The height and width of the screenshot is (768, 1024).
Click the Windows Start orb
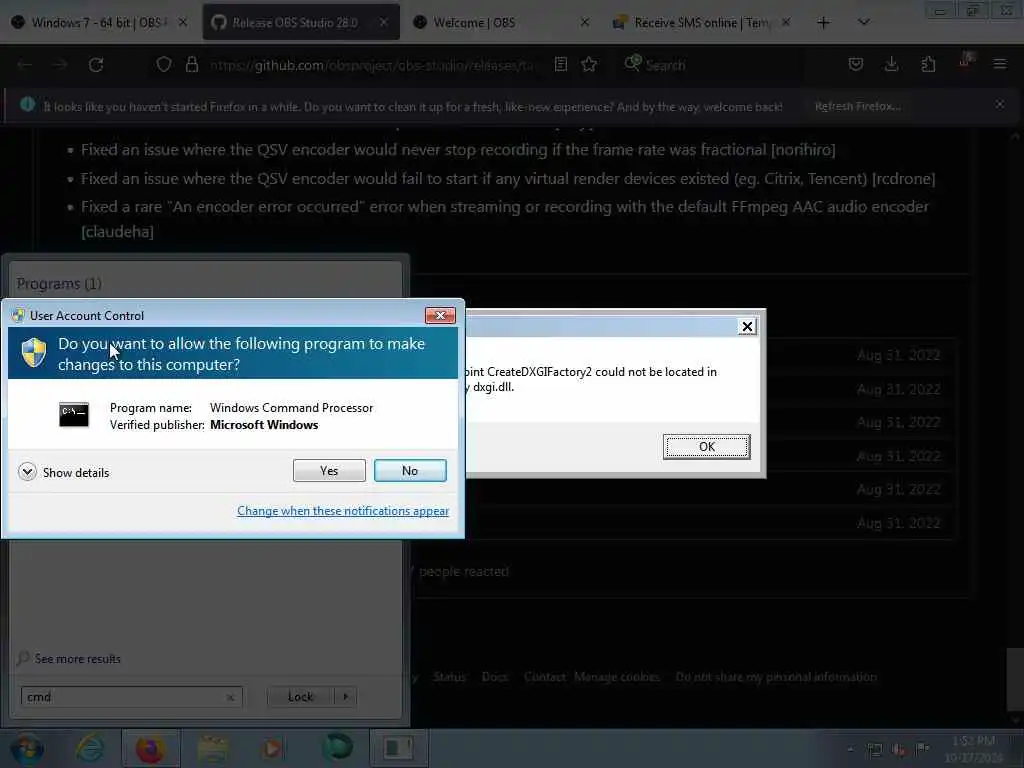click(27, 748)
